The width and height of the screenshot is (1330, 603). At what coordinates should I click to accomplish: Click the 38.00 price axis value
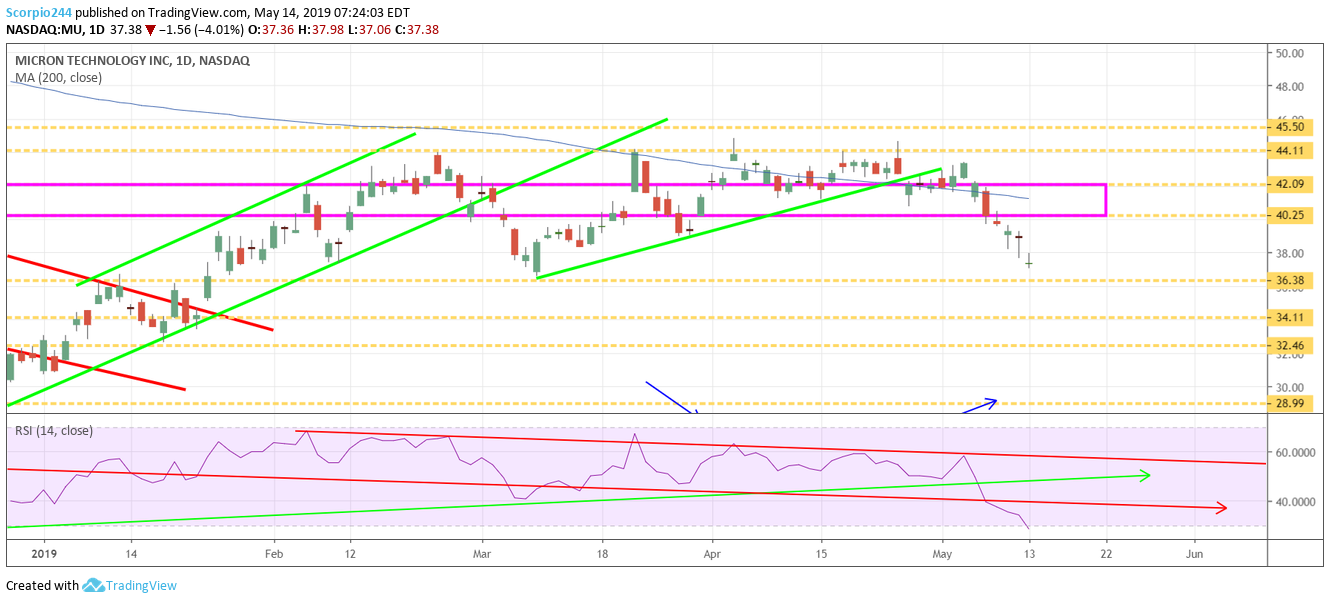click(1290, 253)
